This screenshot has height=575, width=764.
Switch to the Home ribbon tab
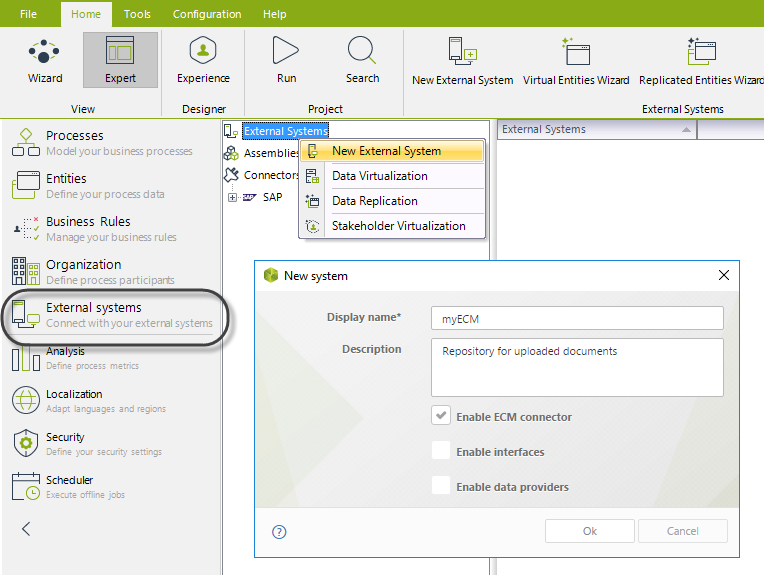[86, 14]
